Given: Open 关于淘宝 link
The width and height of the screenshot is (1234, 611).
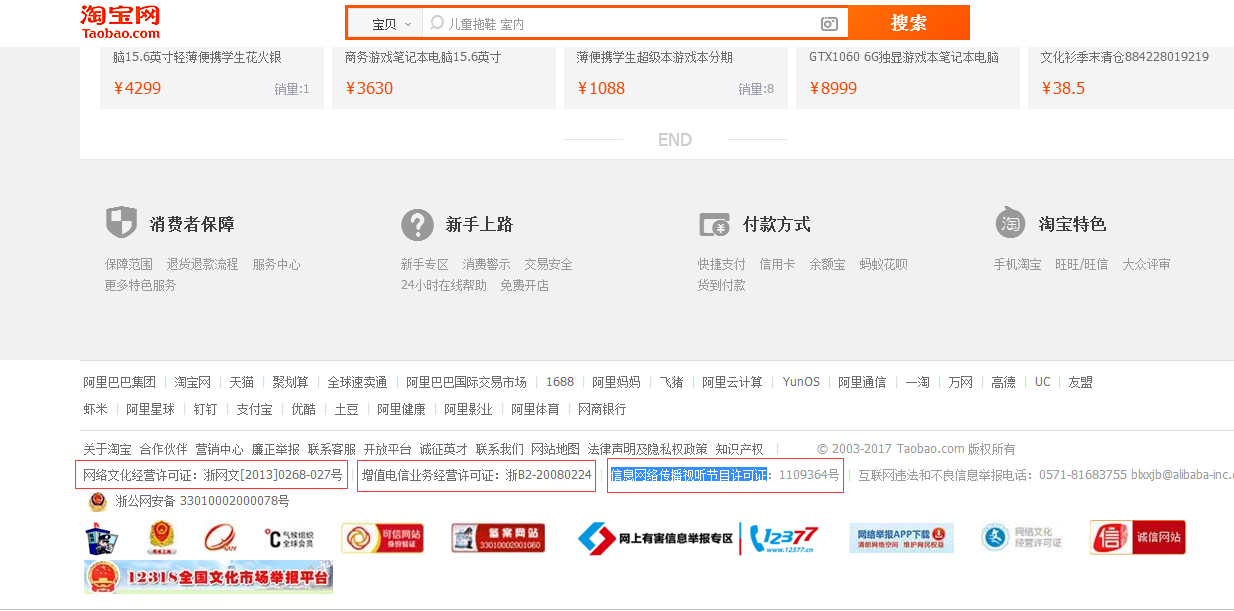Looking at the screenshot, I should tap(108, 449).
